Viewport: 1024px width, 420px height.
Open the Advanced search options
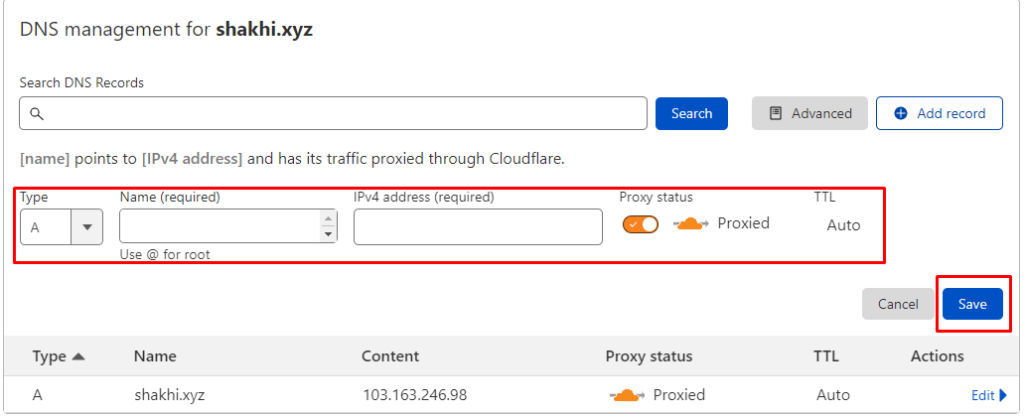(810, 114)
